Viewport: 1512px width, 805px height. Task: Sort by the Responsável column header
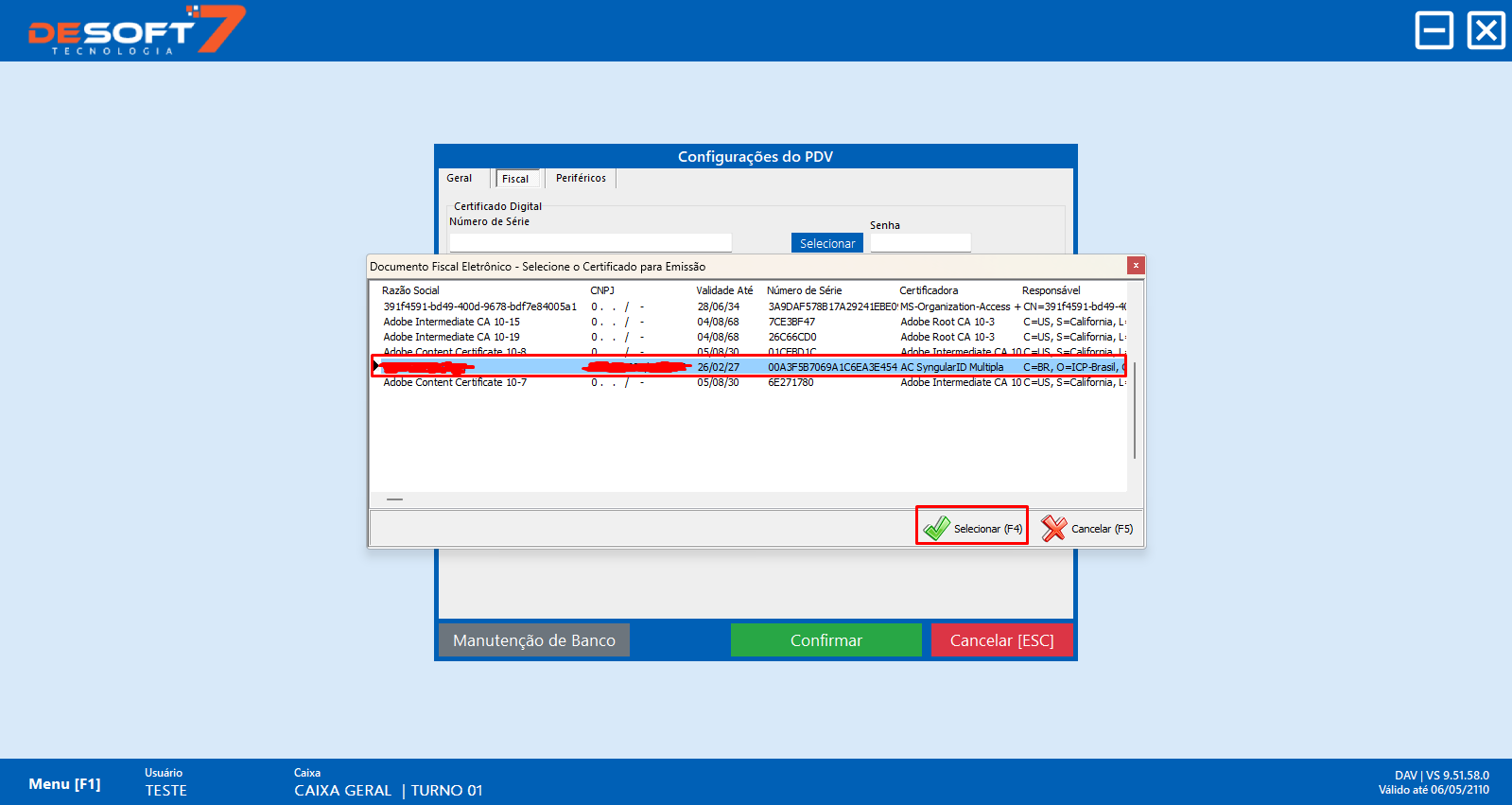click(x=1051, y=290)
